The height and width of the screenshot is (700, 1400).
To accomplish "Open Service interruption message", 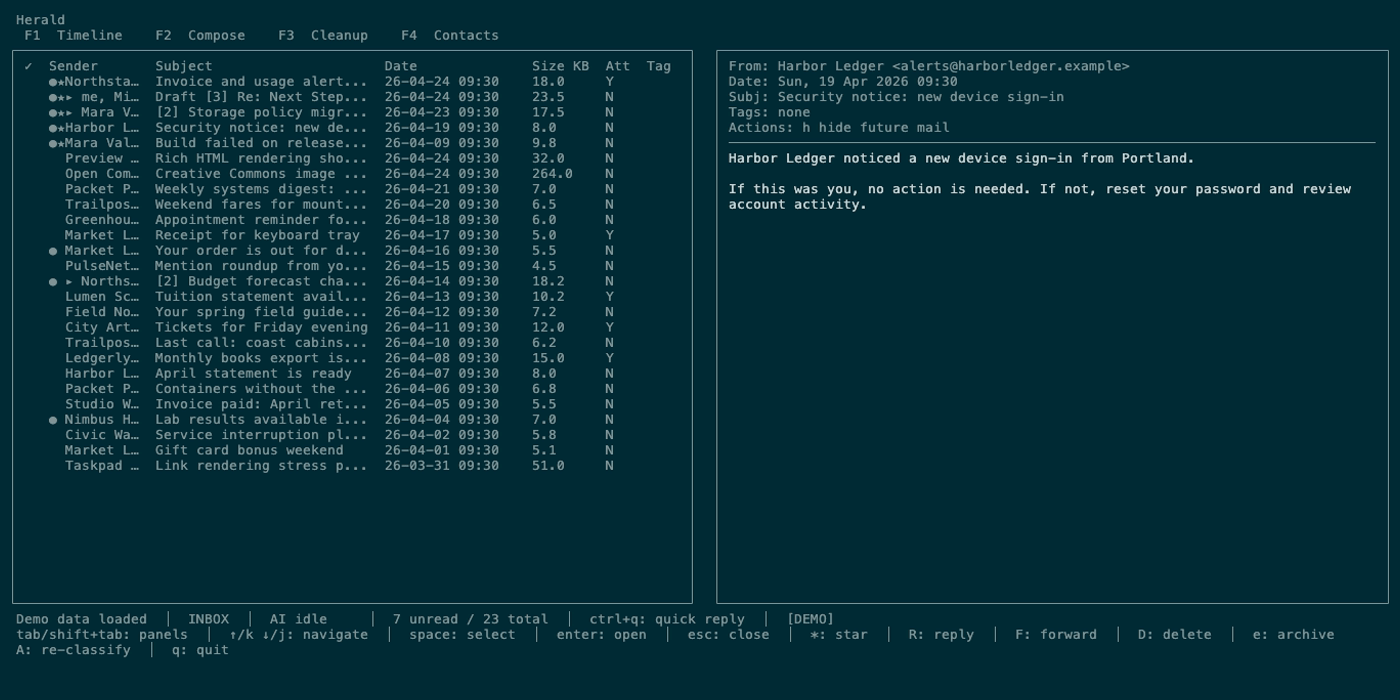I will [352, 435].
